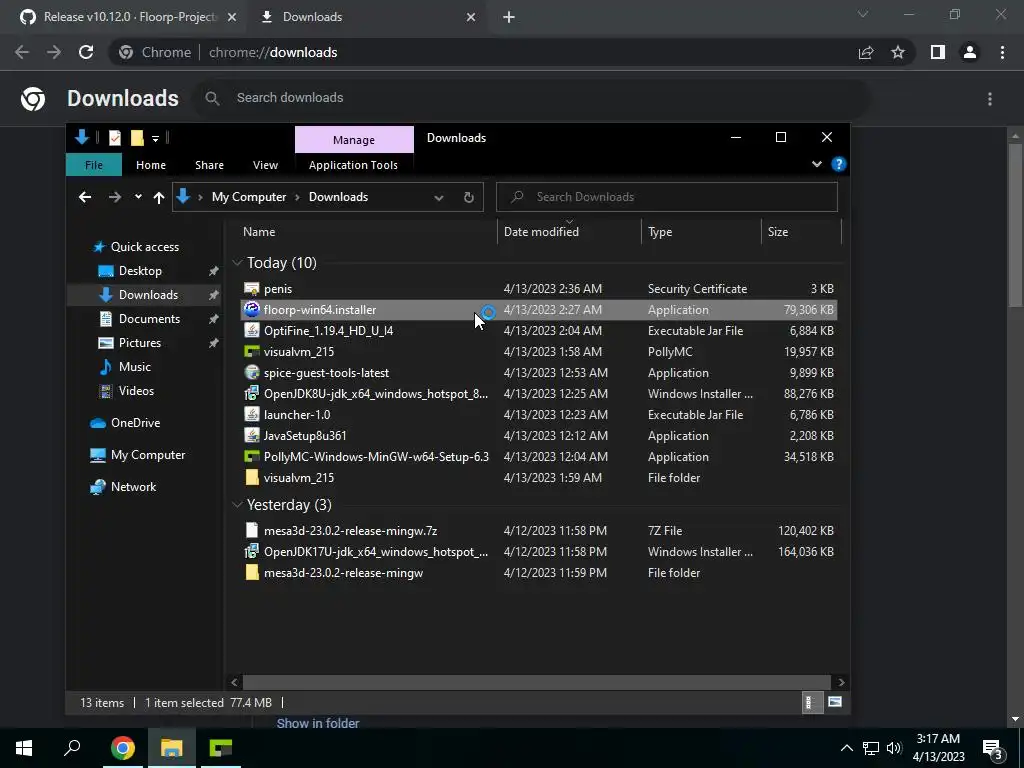Refresh the Downloads folder view
Screen dimensions: 1024x768
pyautogui.click(x=468, y=197)
